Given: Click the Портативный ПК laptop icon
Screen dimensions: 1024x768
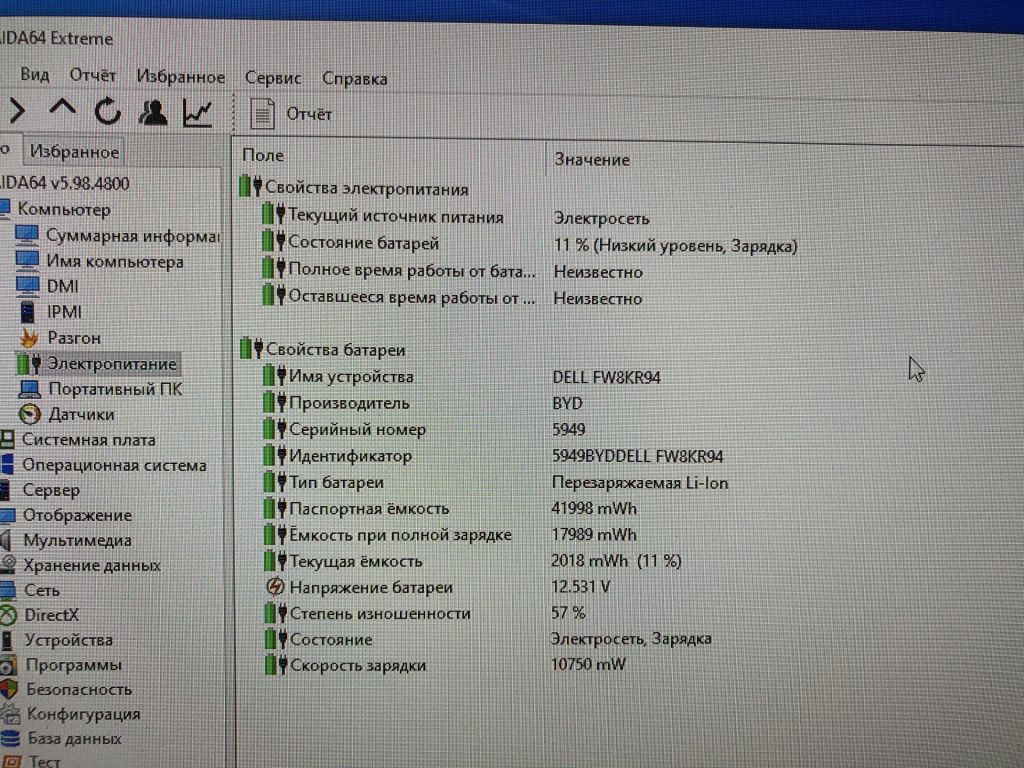Looking at the screenshot, I should [x=30, y=389].
